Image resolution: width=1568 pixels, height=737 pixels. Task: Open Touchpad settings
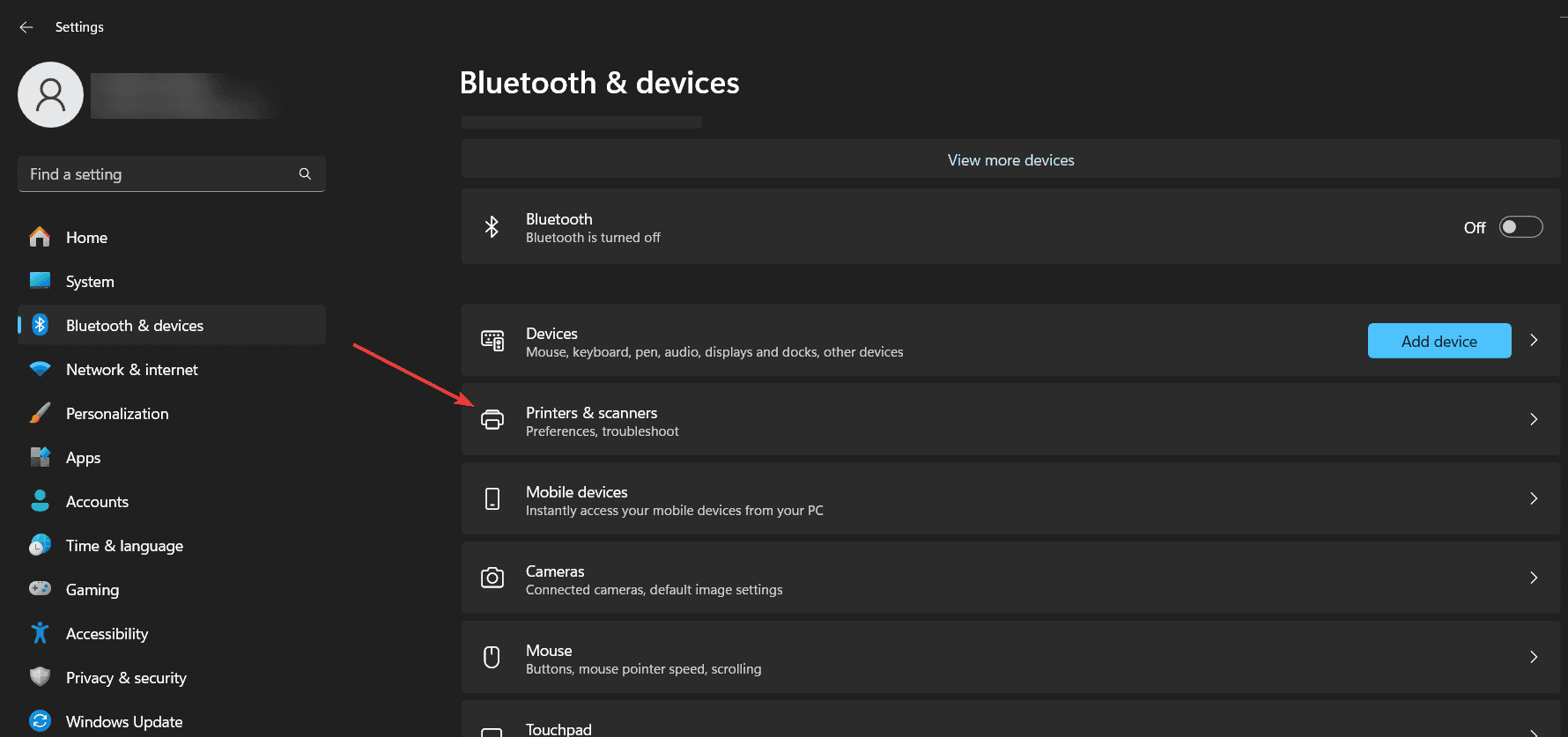(x=1010, y=719)
